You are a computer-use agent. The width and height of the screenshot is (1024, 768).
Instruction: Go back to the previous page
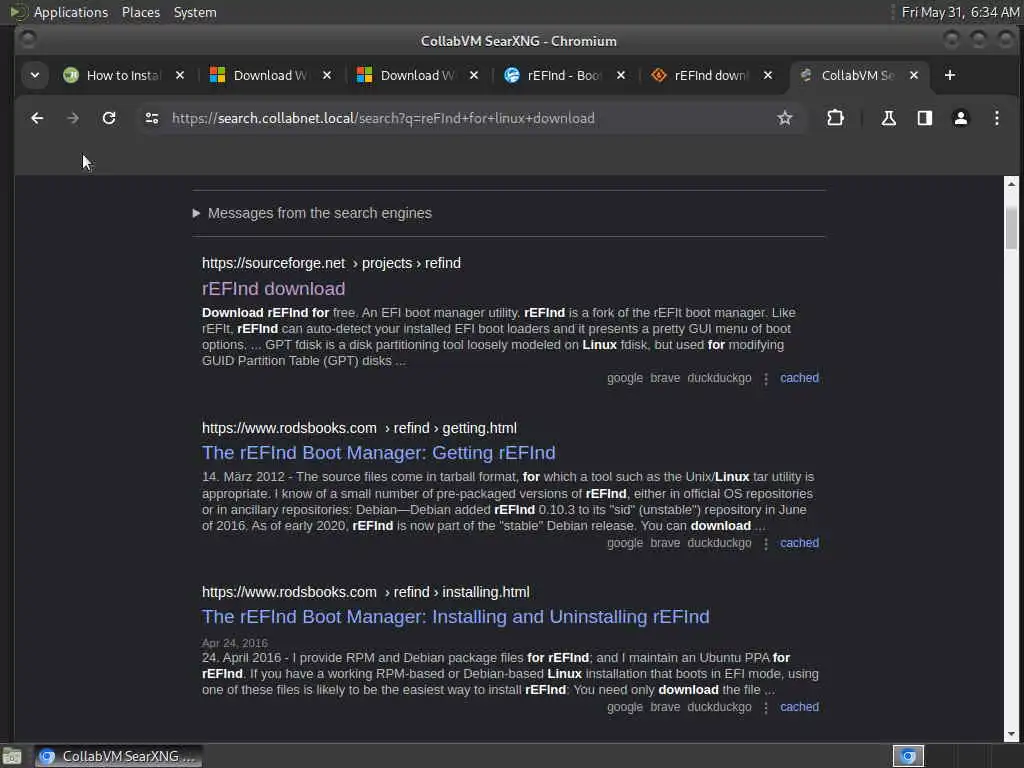pos(37,118)
